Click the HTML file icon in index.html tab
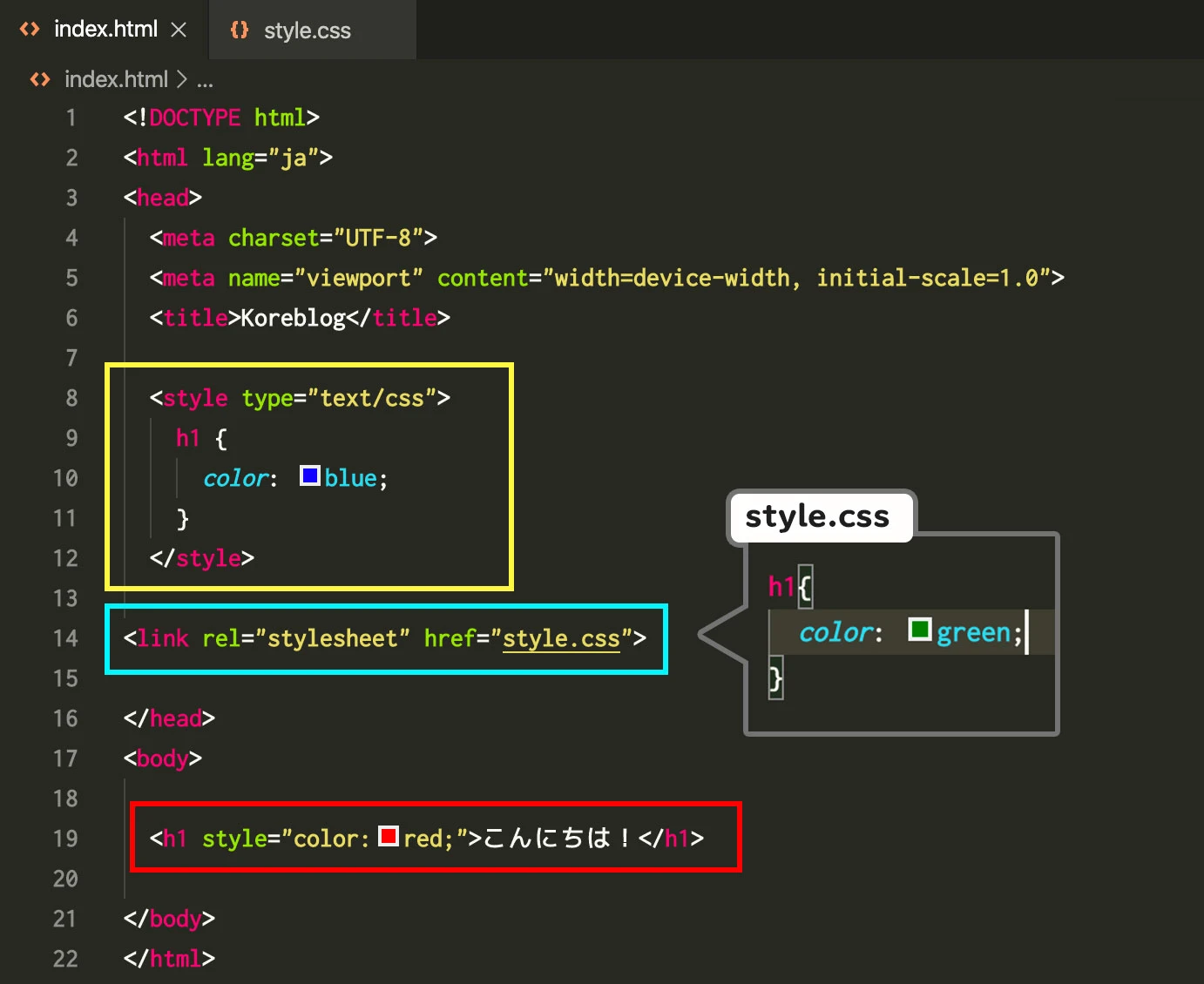The image size is (1204, 984). coord(30,30)
